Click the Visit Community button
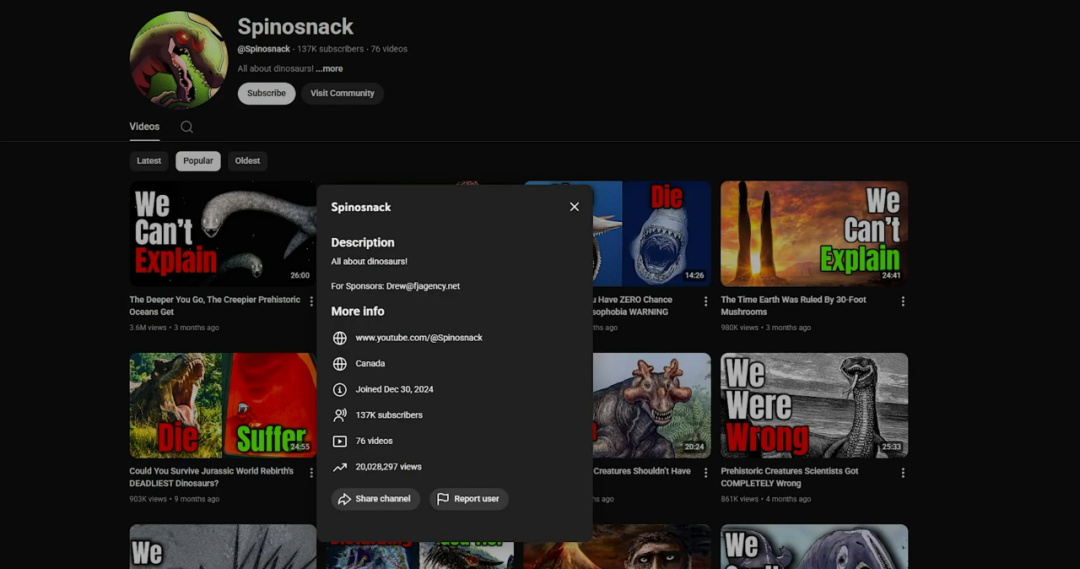This screenshot has height=569, width=1080. (342, 93)
